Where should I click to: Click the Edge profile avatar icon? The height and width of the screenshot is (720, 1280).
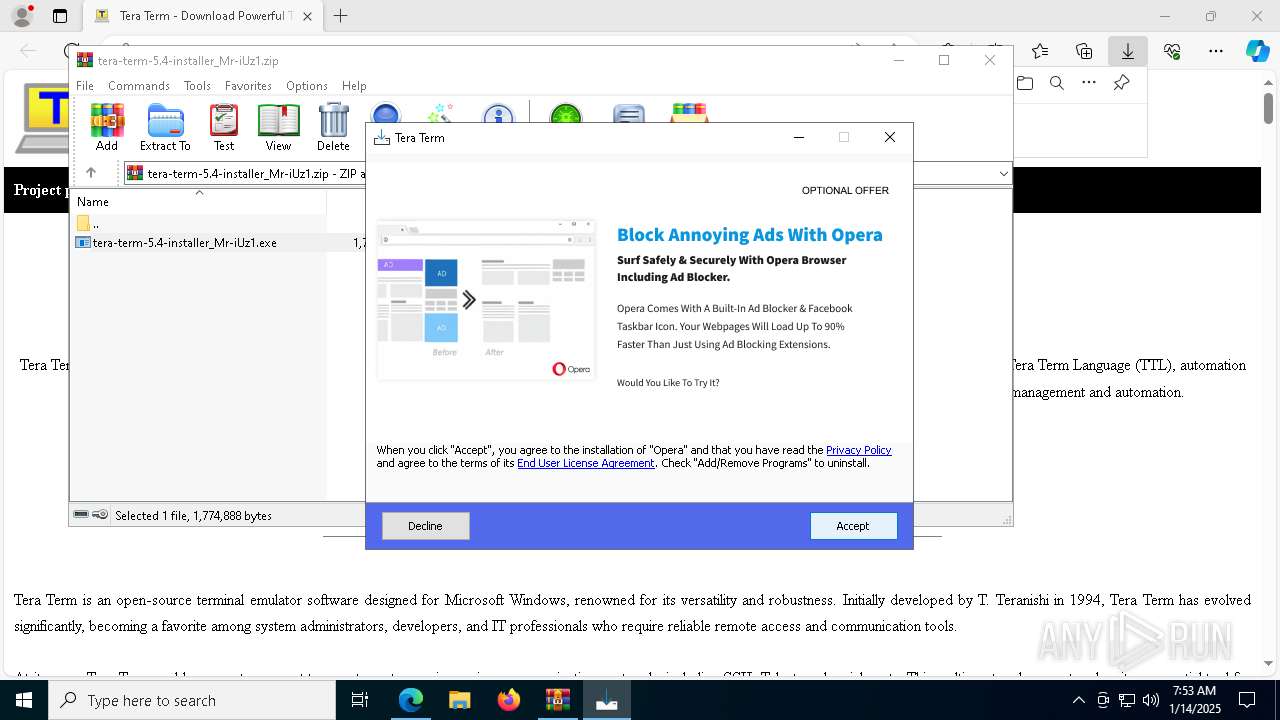(22, 16)
